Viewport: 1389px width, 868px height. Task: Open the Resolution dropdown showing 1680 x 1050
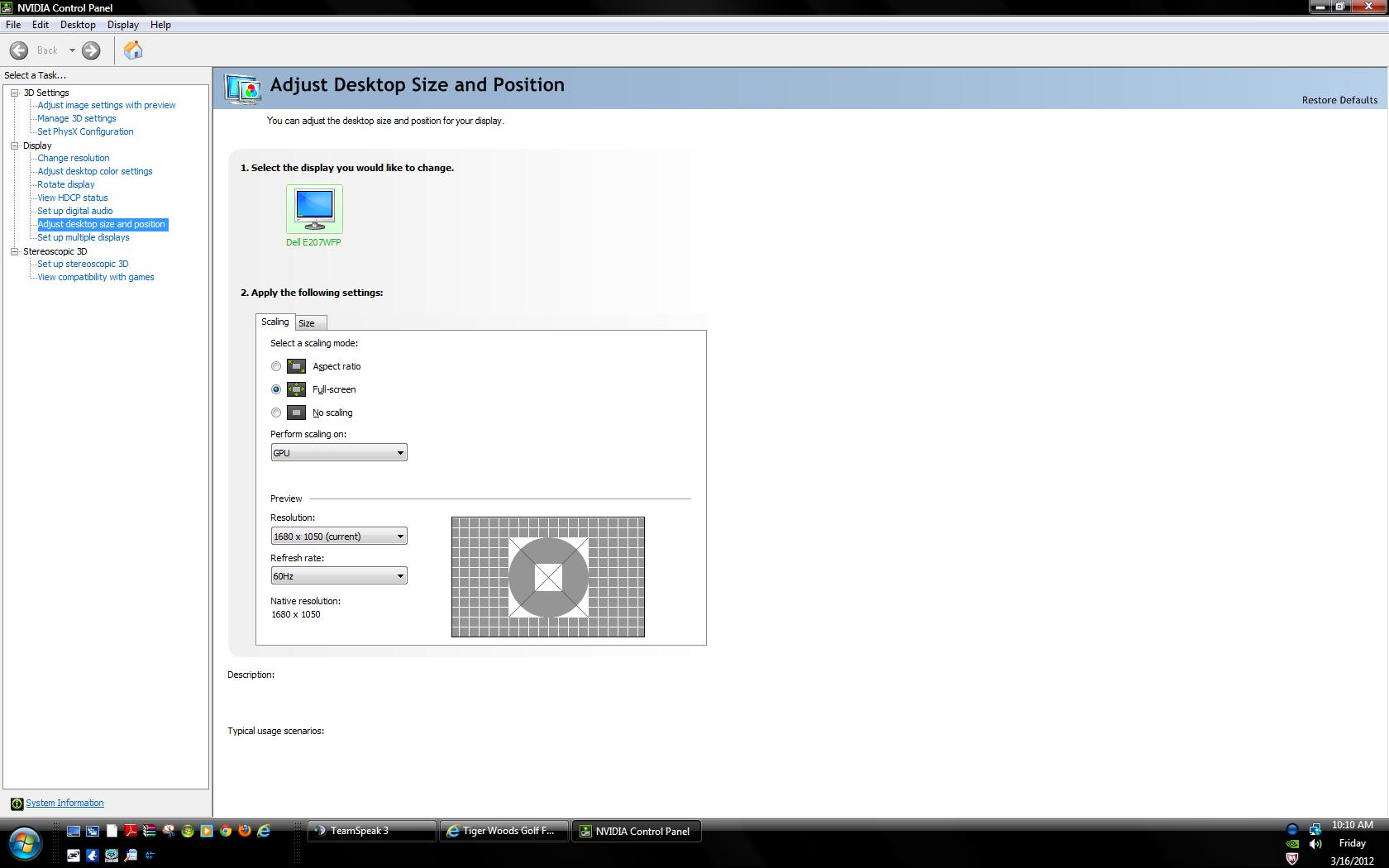(339, 537)
